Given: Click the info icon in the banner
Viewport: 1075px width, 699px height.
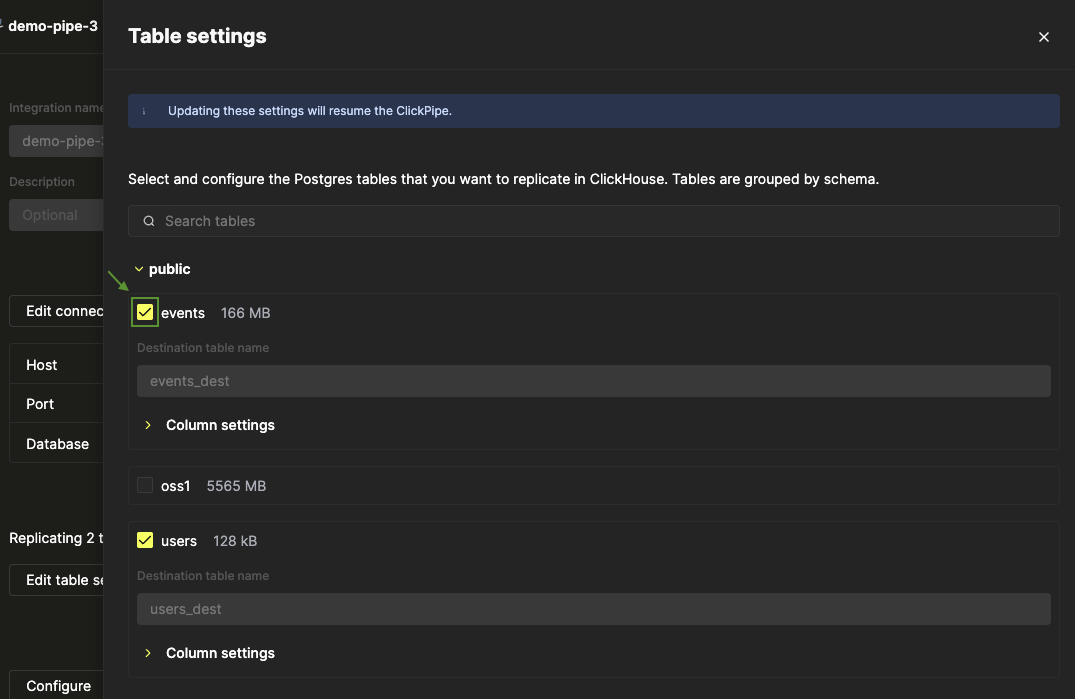Looking at the screenshot, I should (x=143, y=111).
